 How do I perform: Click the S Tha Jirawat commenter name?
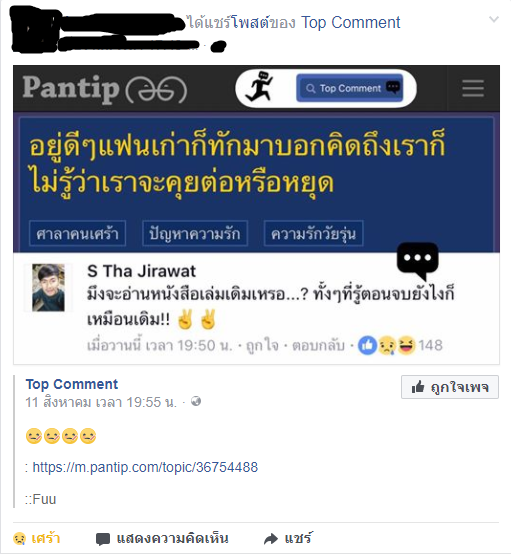pos(141,271)
